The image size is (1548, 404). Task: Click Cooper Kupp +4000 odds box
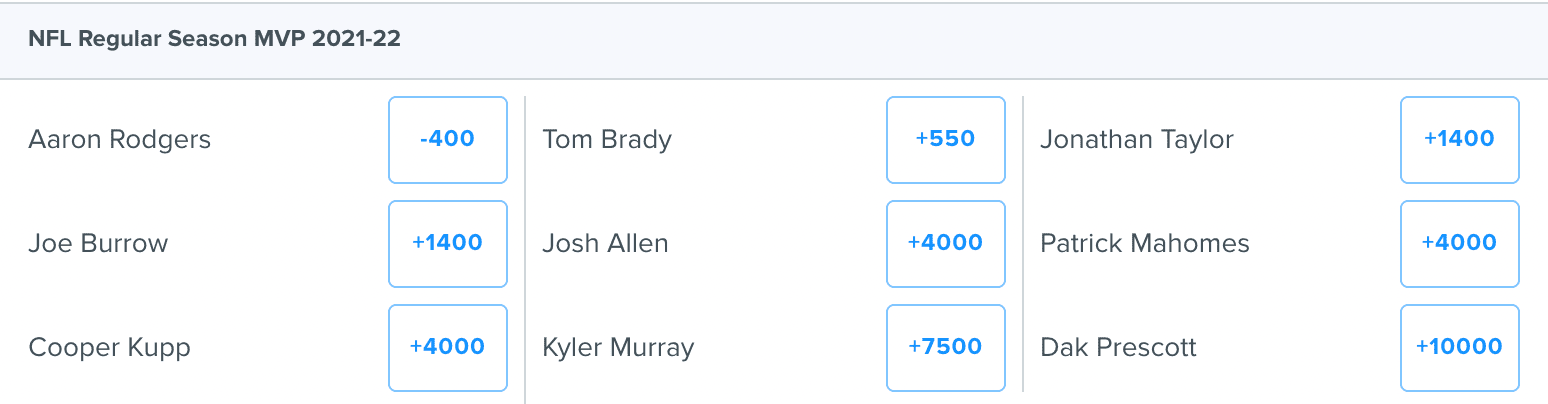pyautogui.click(x=448, y=348)
